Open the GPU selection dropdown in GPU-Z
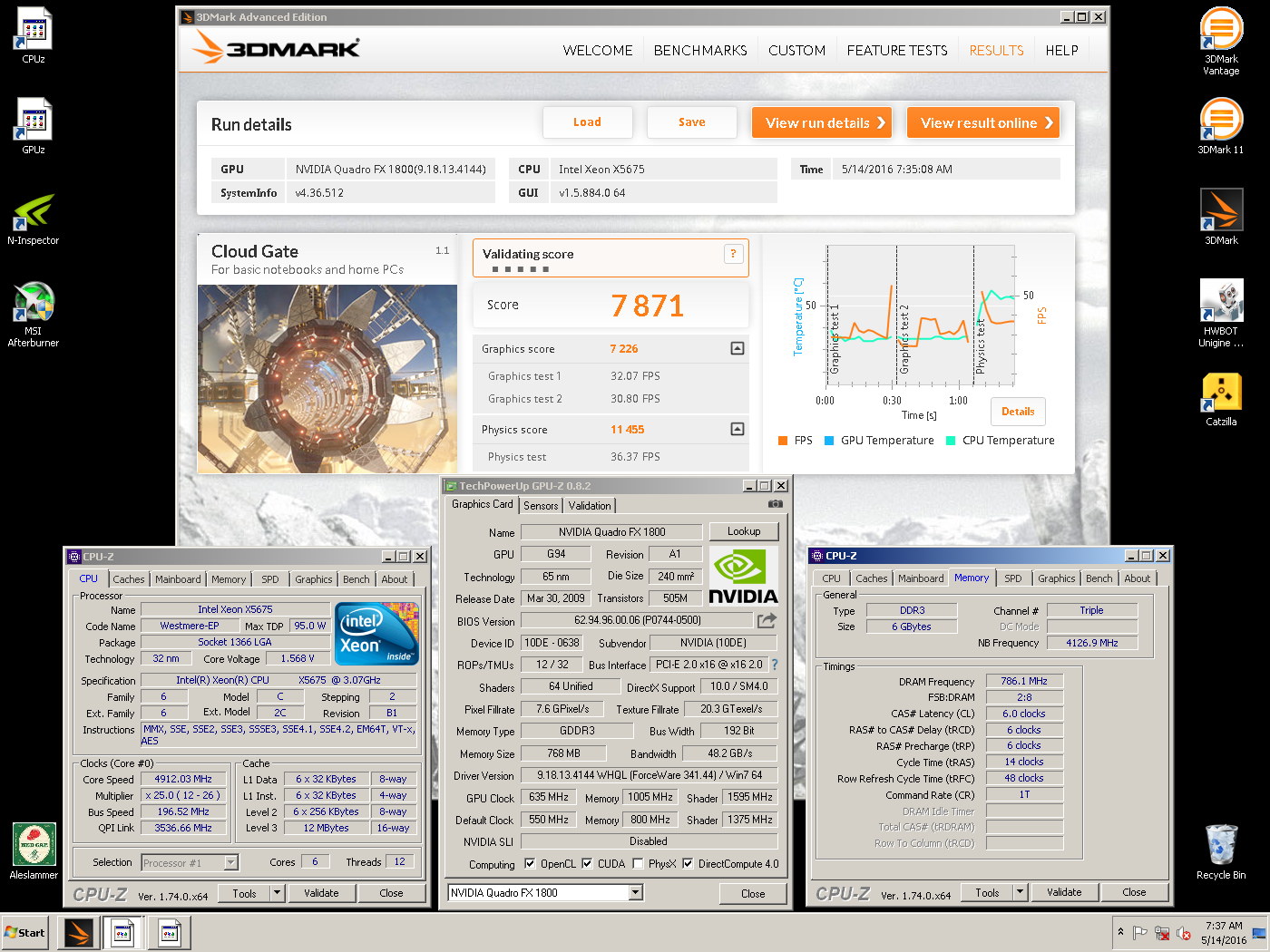Viewport: 1270px width, 952px height. click(636, 893)
